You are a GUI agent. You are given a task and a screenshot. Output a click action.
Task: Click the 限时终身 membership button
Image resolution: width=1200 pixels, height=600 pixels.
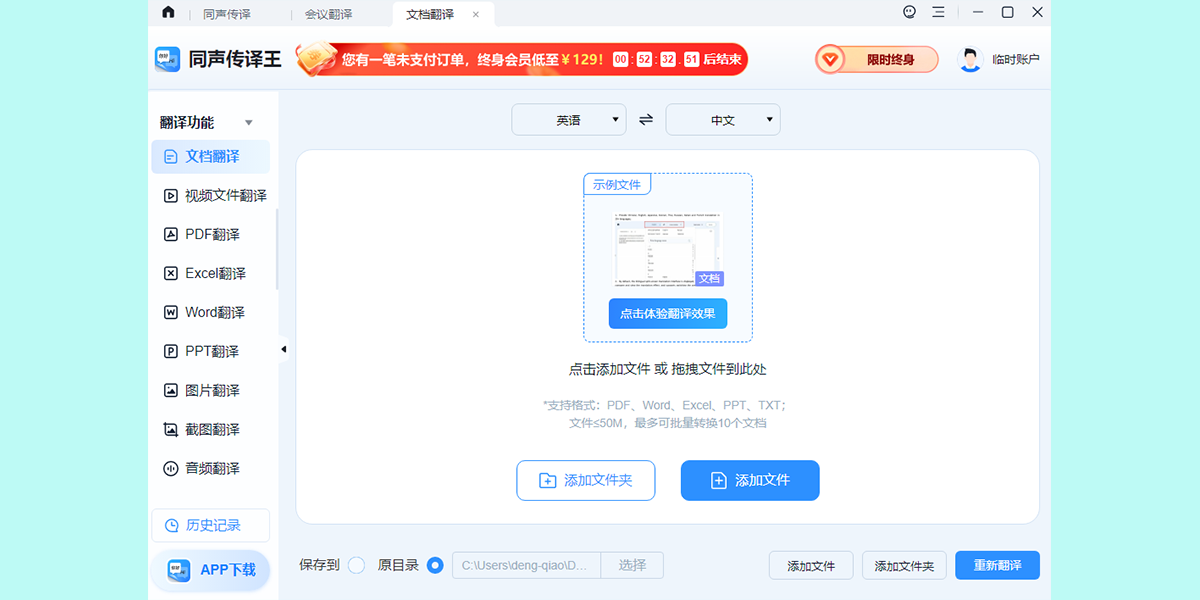(x=877, y=60)
